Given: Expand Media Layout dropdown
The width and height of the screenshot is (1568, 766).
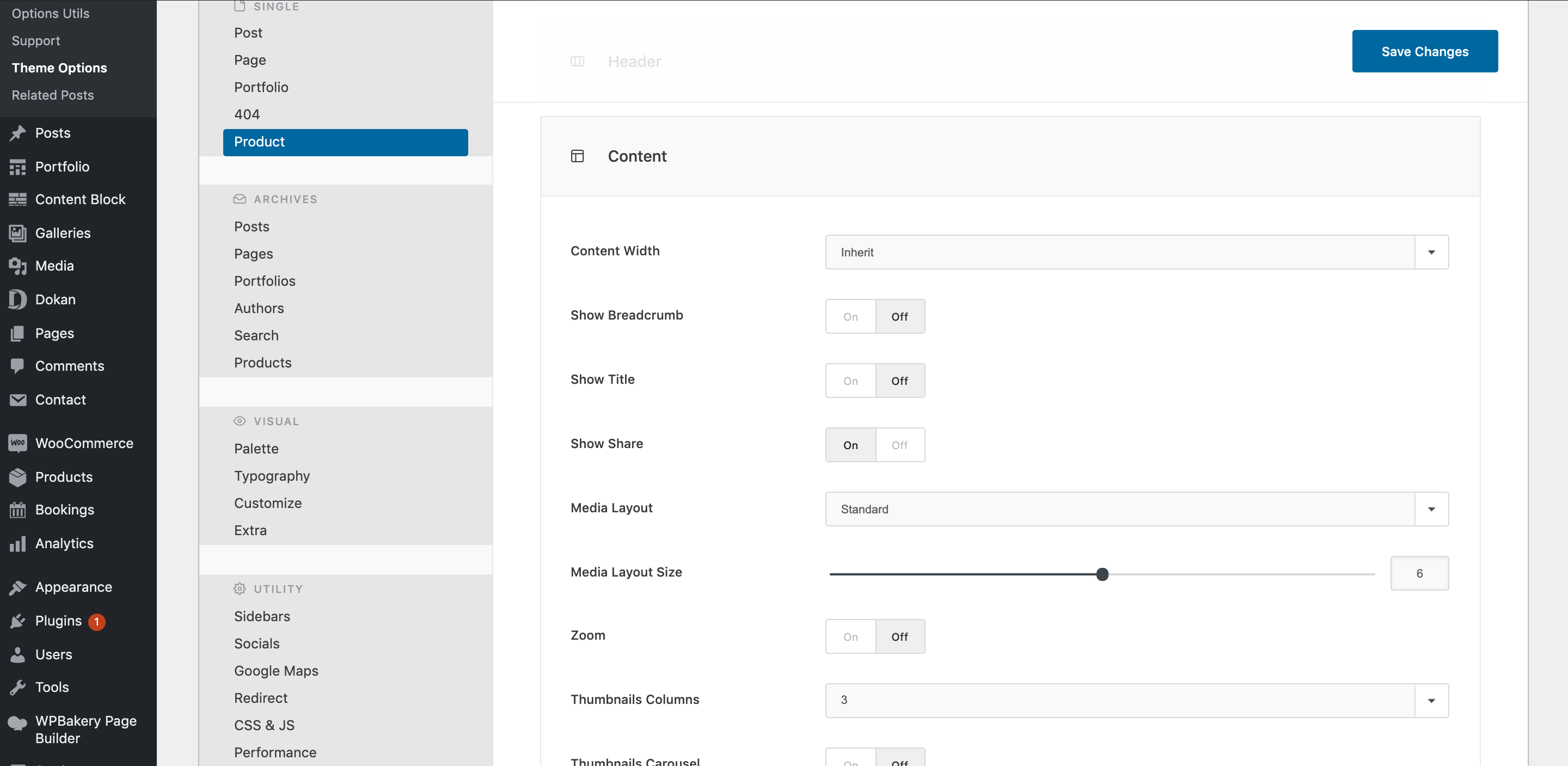Looking at the screenshot, I should tap(1432, 509).
